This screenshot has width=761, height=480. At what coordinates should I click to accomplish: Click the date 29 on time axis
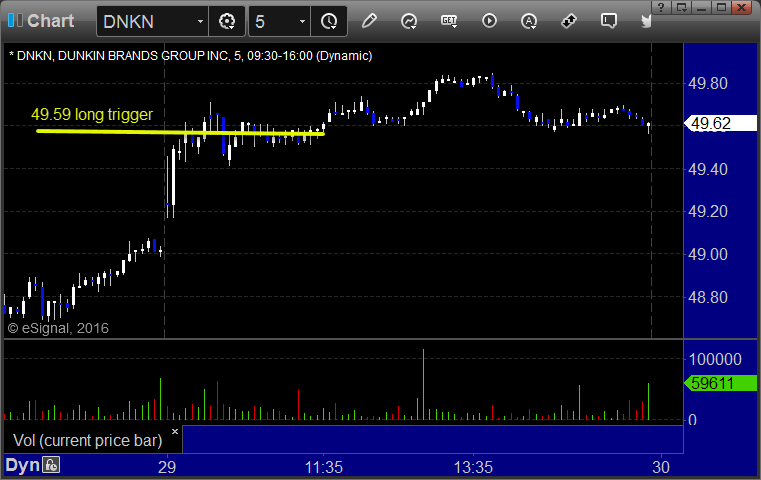[167, 467]
